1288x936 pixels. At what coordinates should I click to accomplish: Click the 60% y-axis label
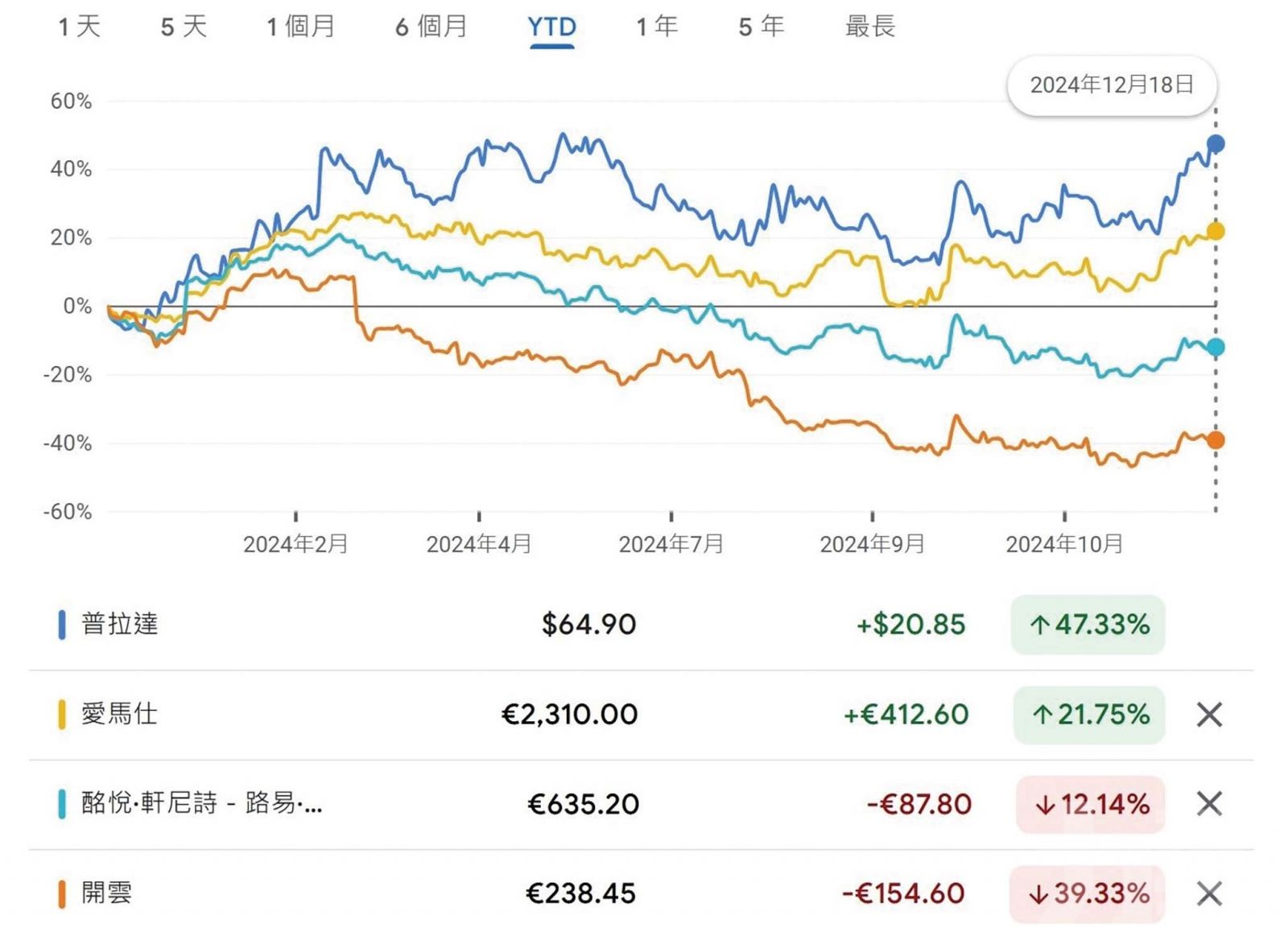(x=71, y=101)
